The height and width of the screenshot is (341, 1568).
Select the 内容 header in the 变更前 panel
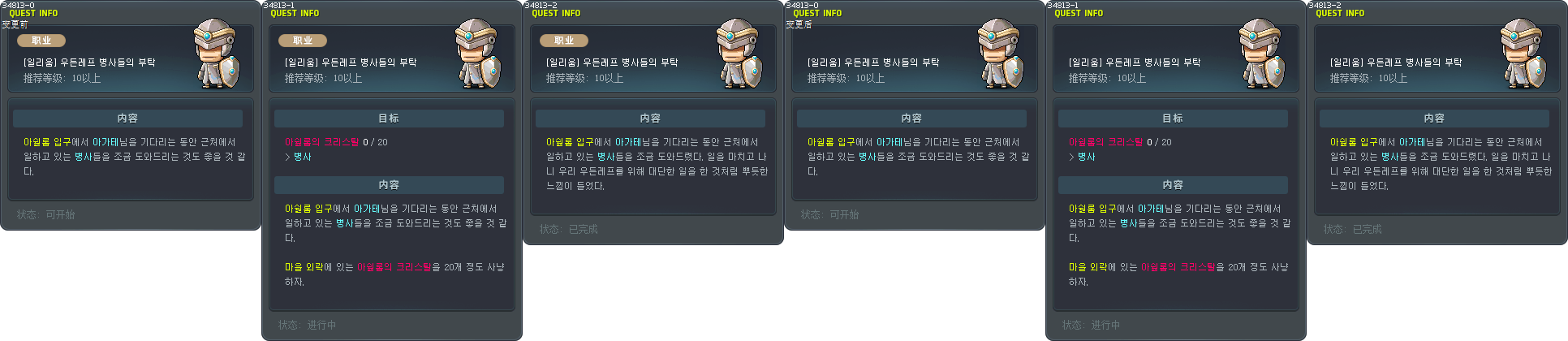(127, 119)
